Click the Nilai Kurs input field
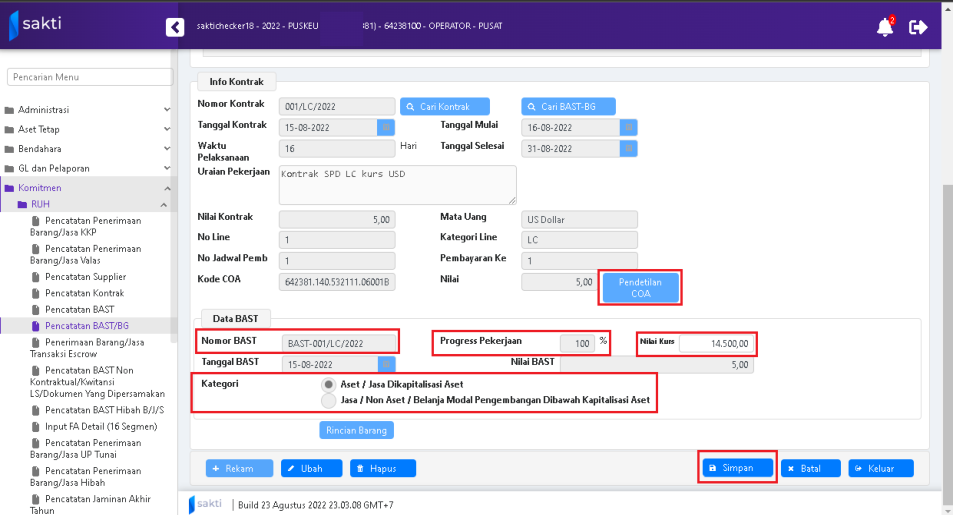Image resolution: width=953 pixels, height=517 pixels. tap(715, 343)
